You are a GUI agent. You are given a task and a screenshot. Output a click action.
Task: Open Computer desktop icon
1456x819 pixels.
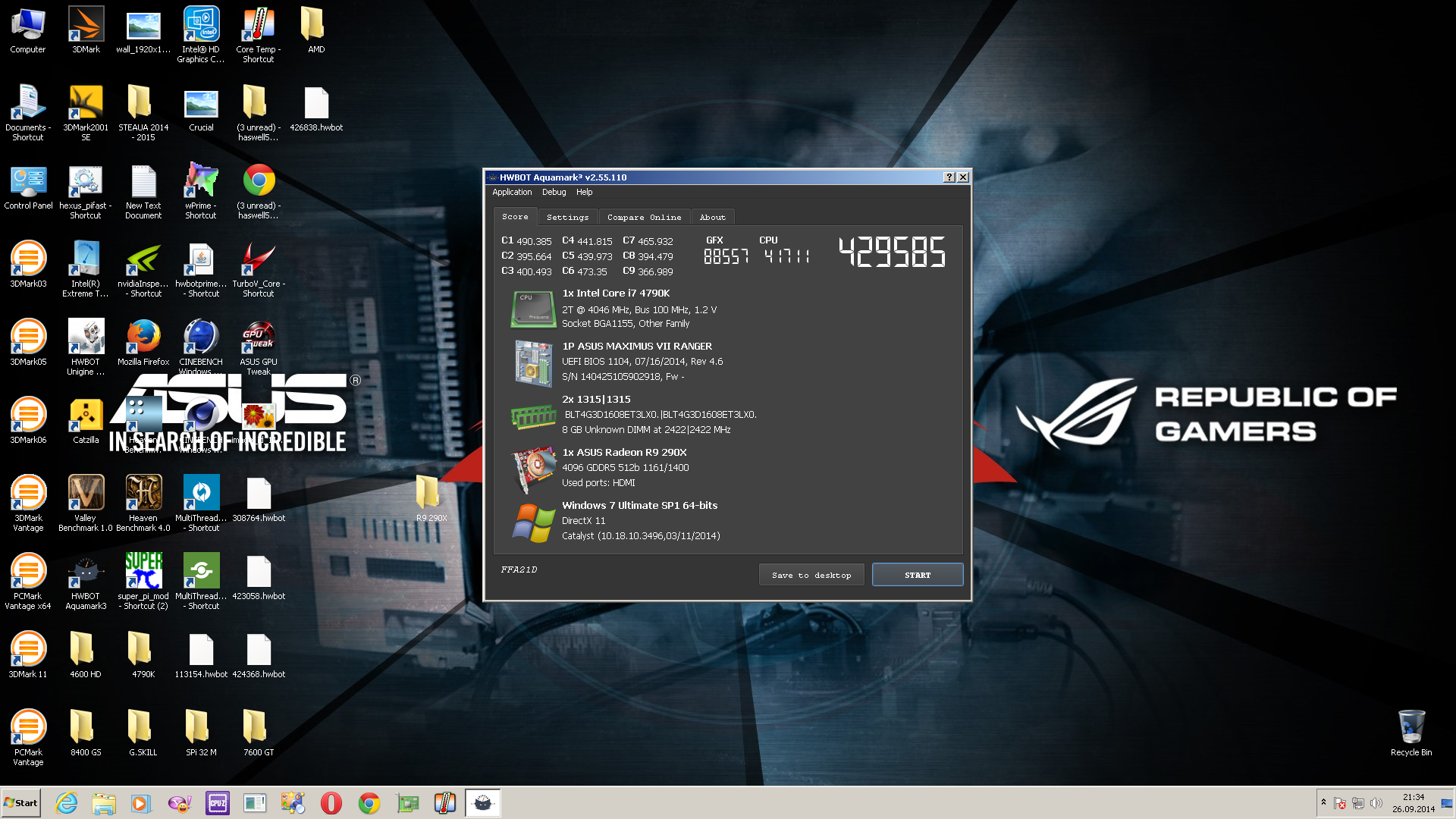pyautogui.click(x=28, y=30)
